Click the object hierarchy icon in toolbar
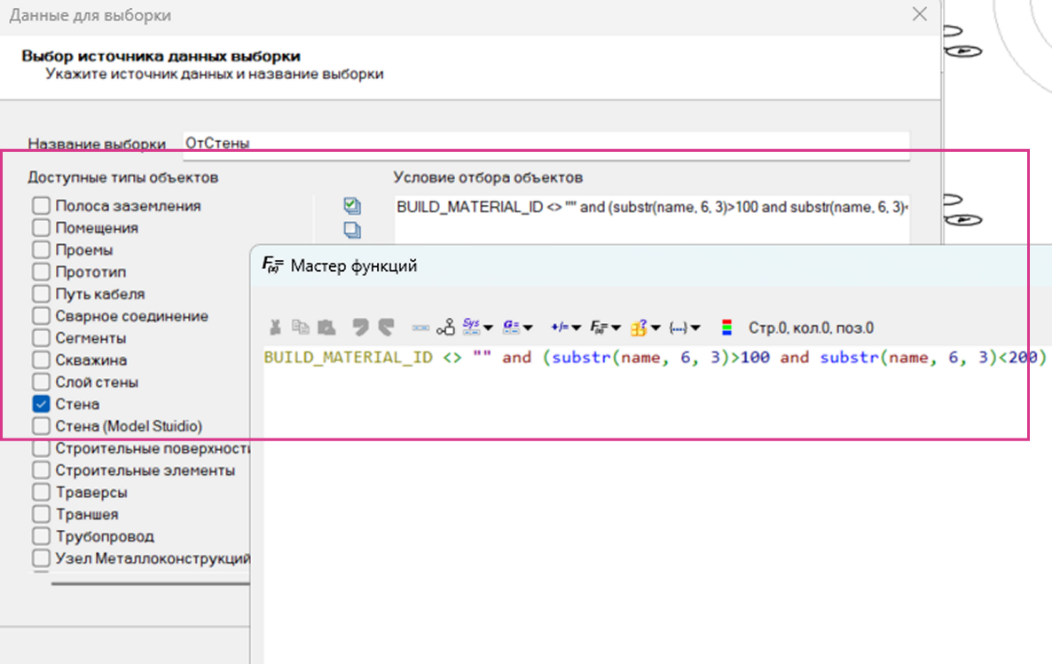 click(x=445, y=327)
